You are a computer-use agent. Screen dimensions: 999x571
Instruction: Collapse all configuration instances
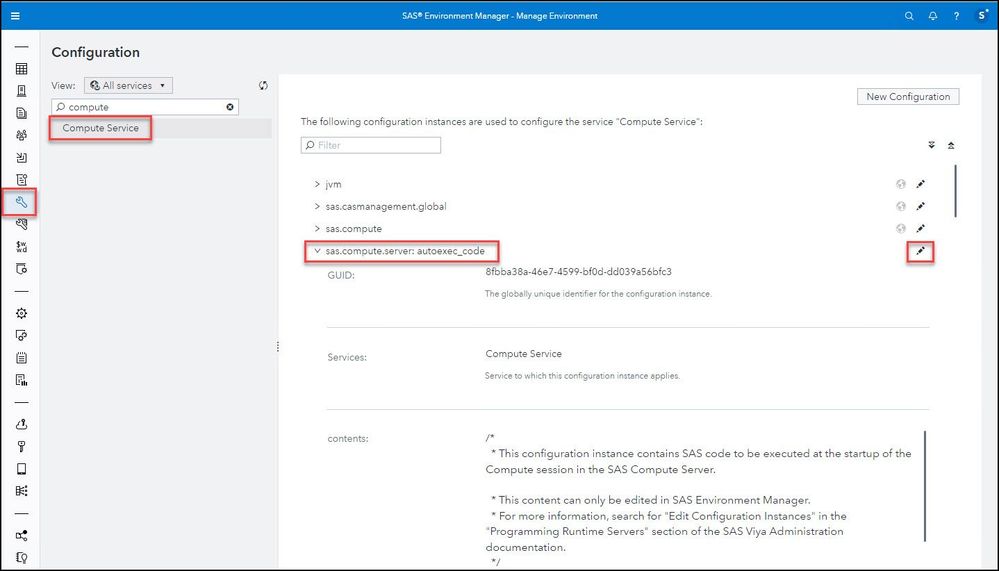[951, 145]
